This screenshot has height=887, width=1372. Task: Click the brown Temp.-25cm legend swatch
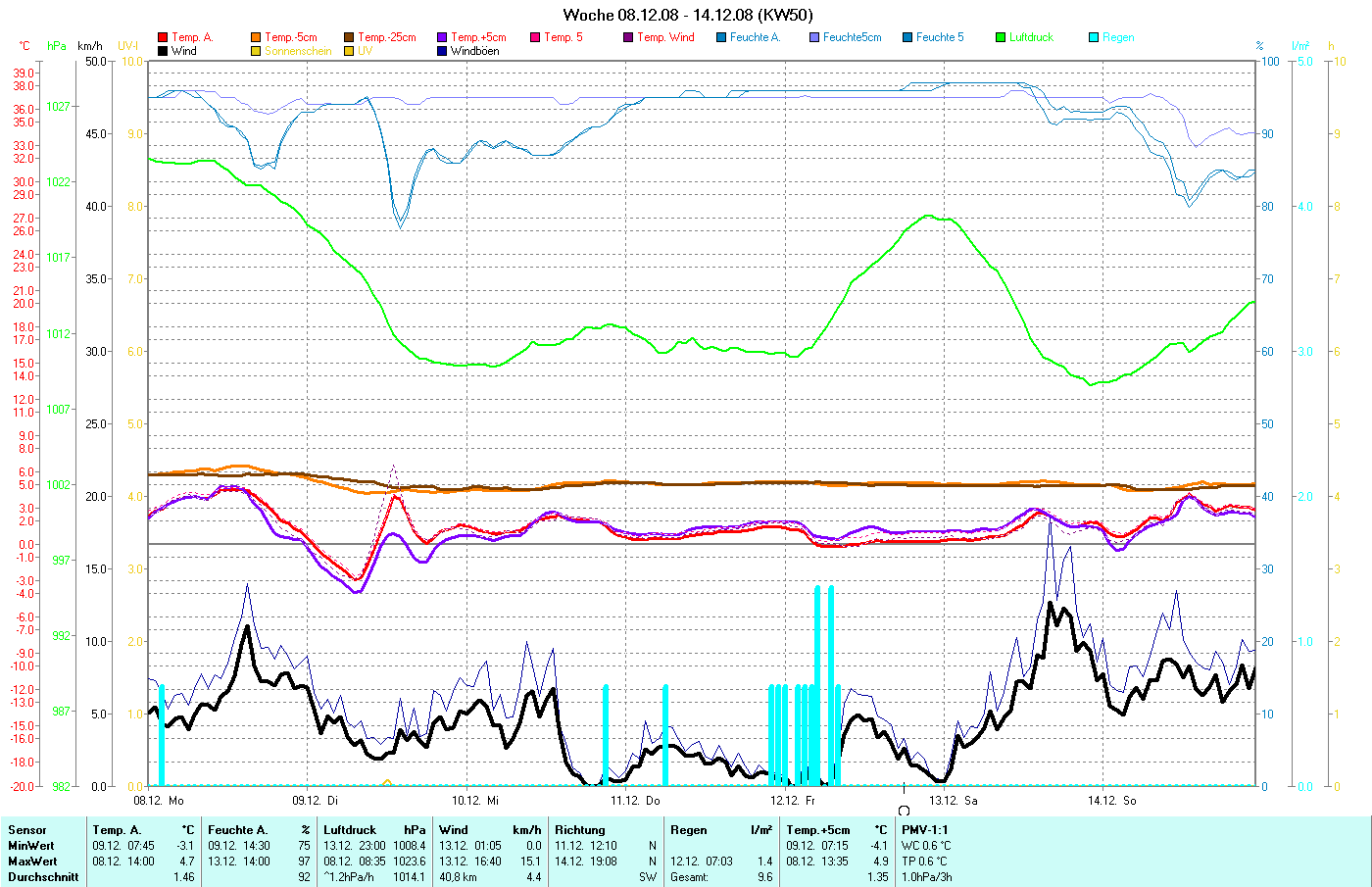pyautogui.click(x=349, y=37)
